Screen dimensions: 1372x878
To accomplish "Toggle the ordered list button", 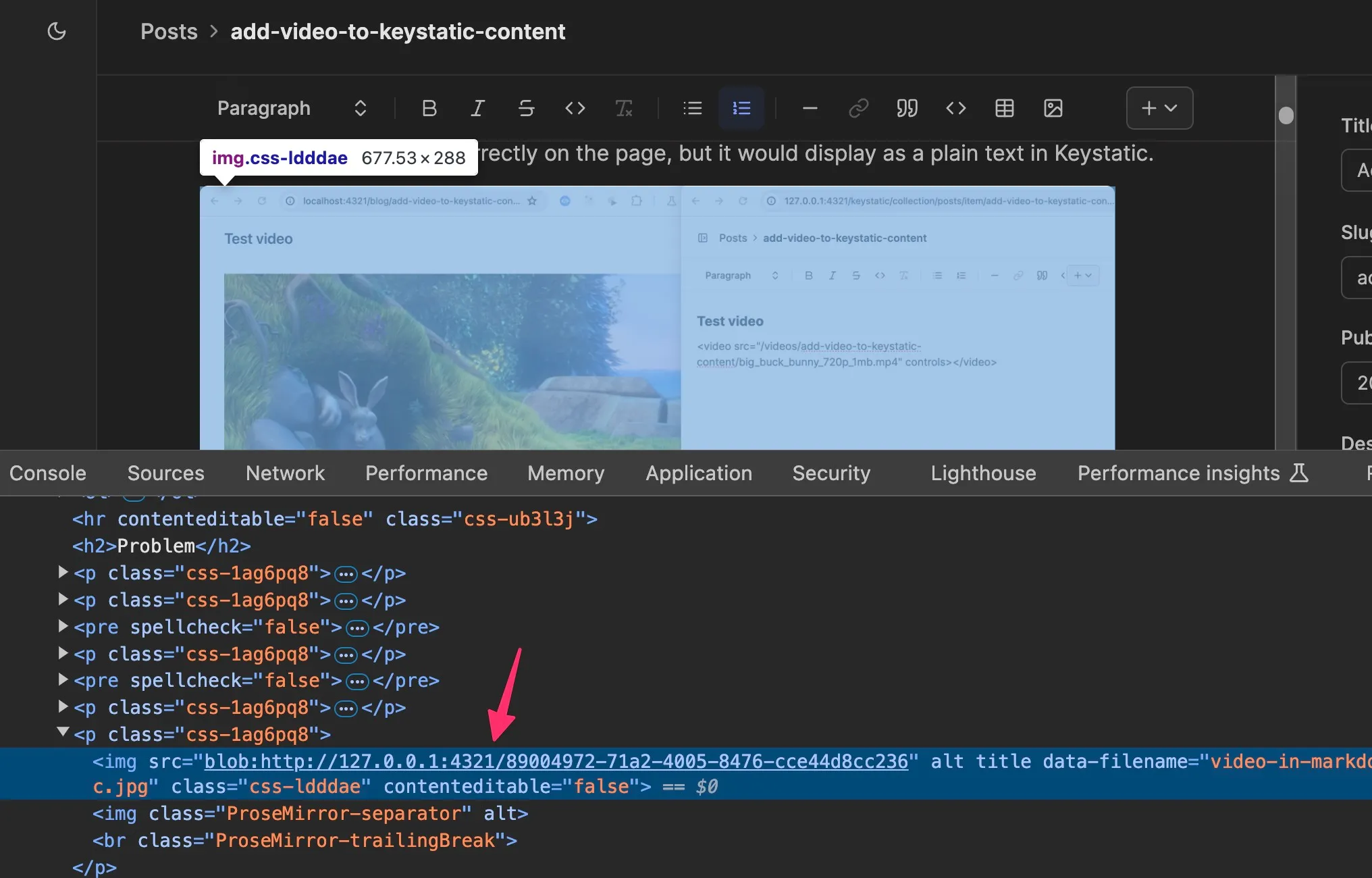I will [741, 108].
